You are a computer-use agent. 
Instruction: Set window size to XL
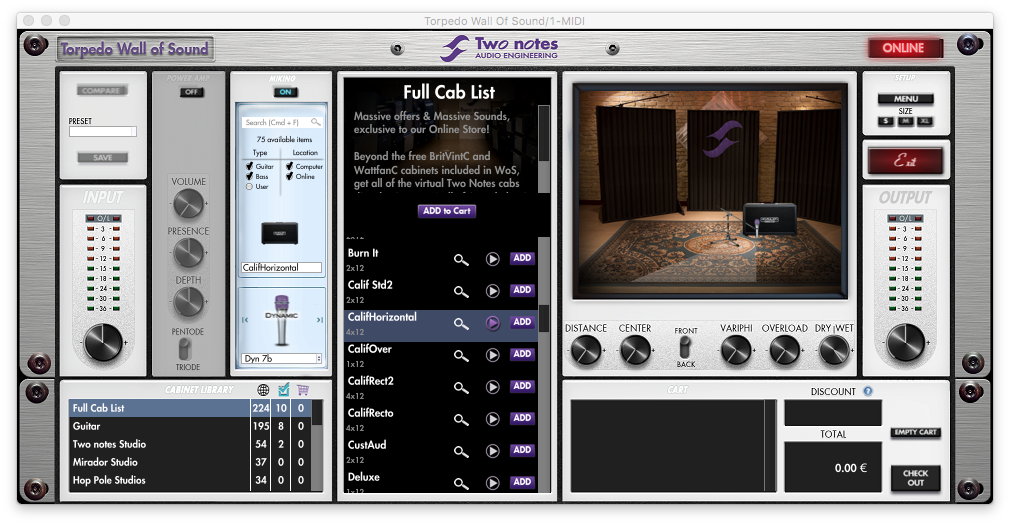[x=925, y=121]
